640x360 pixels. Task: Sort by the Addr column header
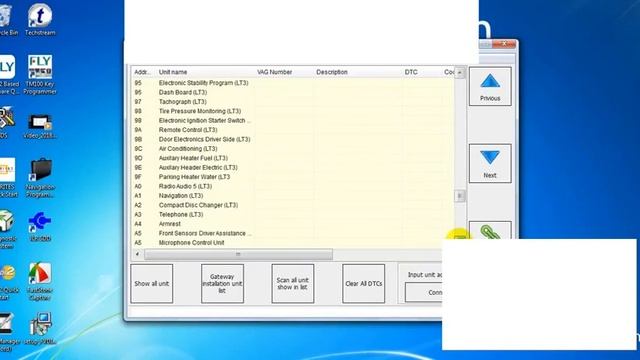[x=142, y=72]
